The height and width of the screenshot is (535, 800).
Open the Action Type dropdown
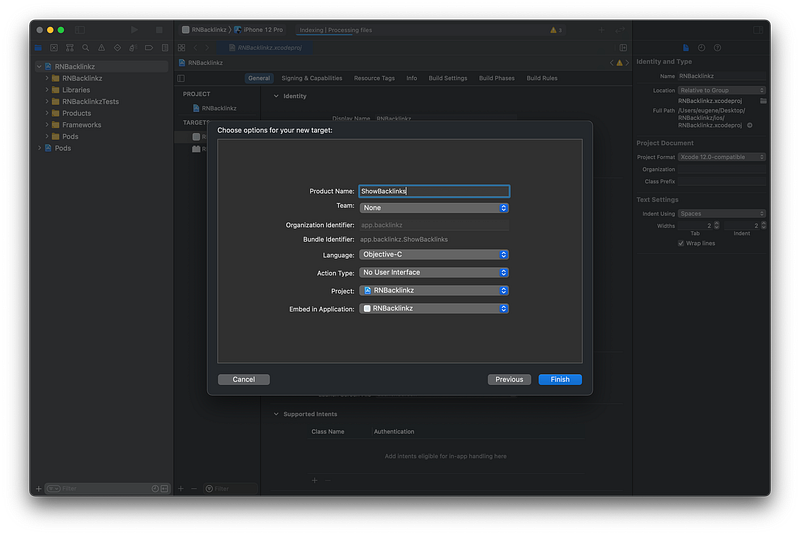pos(435,272)
